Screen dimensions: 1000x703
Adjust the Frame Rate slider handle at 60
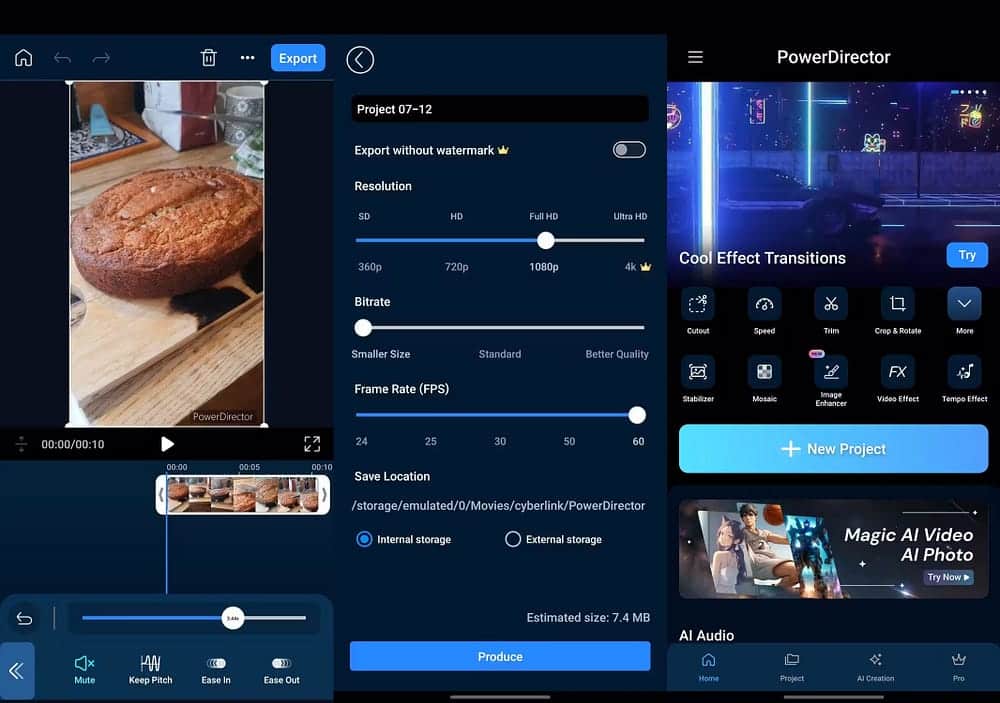(x=636, y=415)
